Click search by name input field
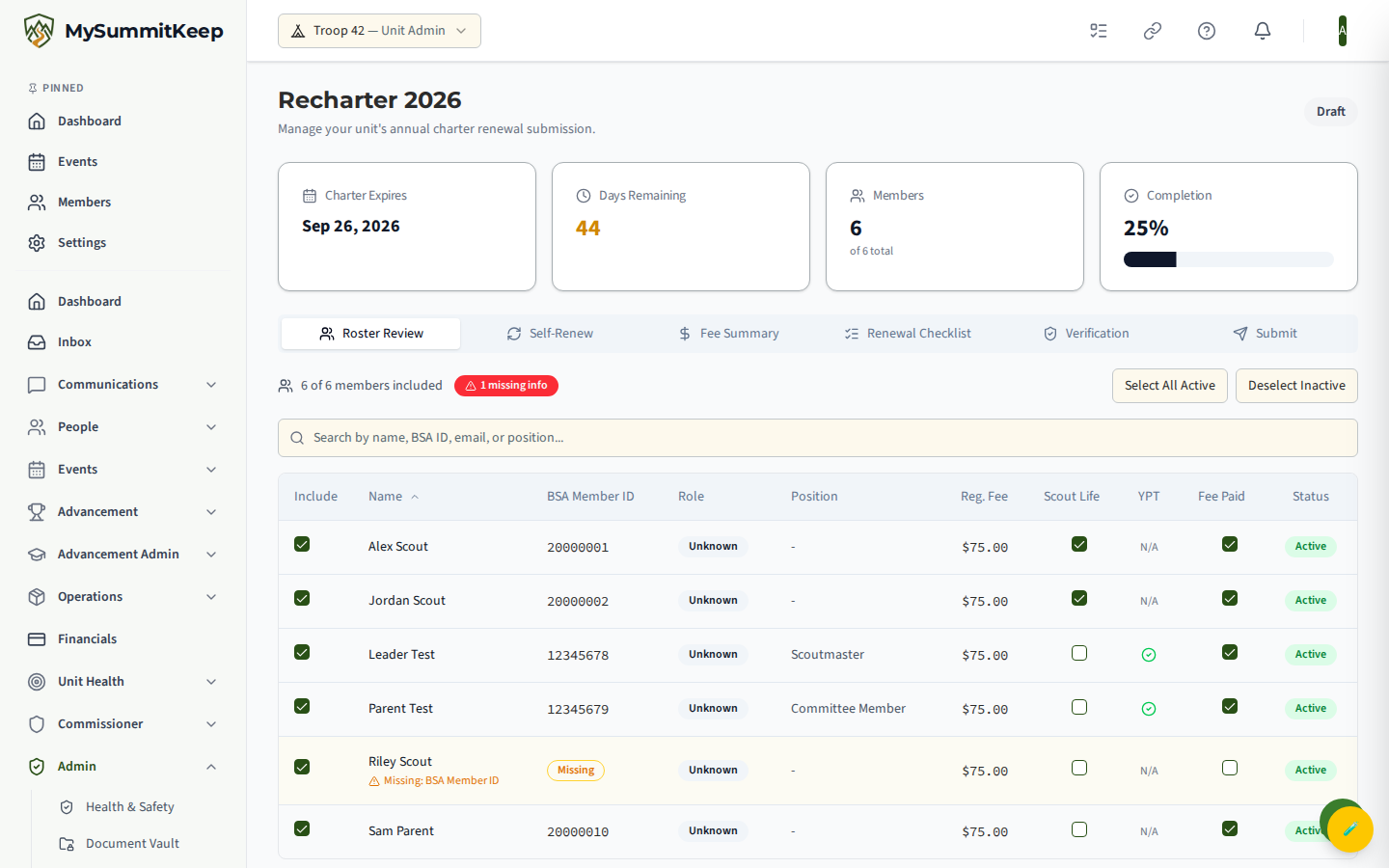Viewport: 1389px width, 868px height. [x=818, y=438]
